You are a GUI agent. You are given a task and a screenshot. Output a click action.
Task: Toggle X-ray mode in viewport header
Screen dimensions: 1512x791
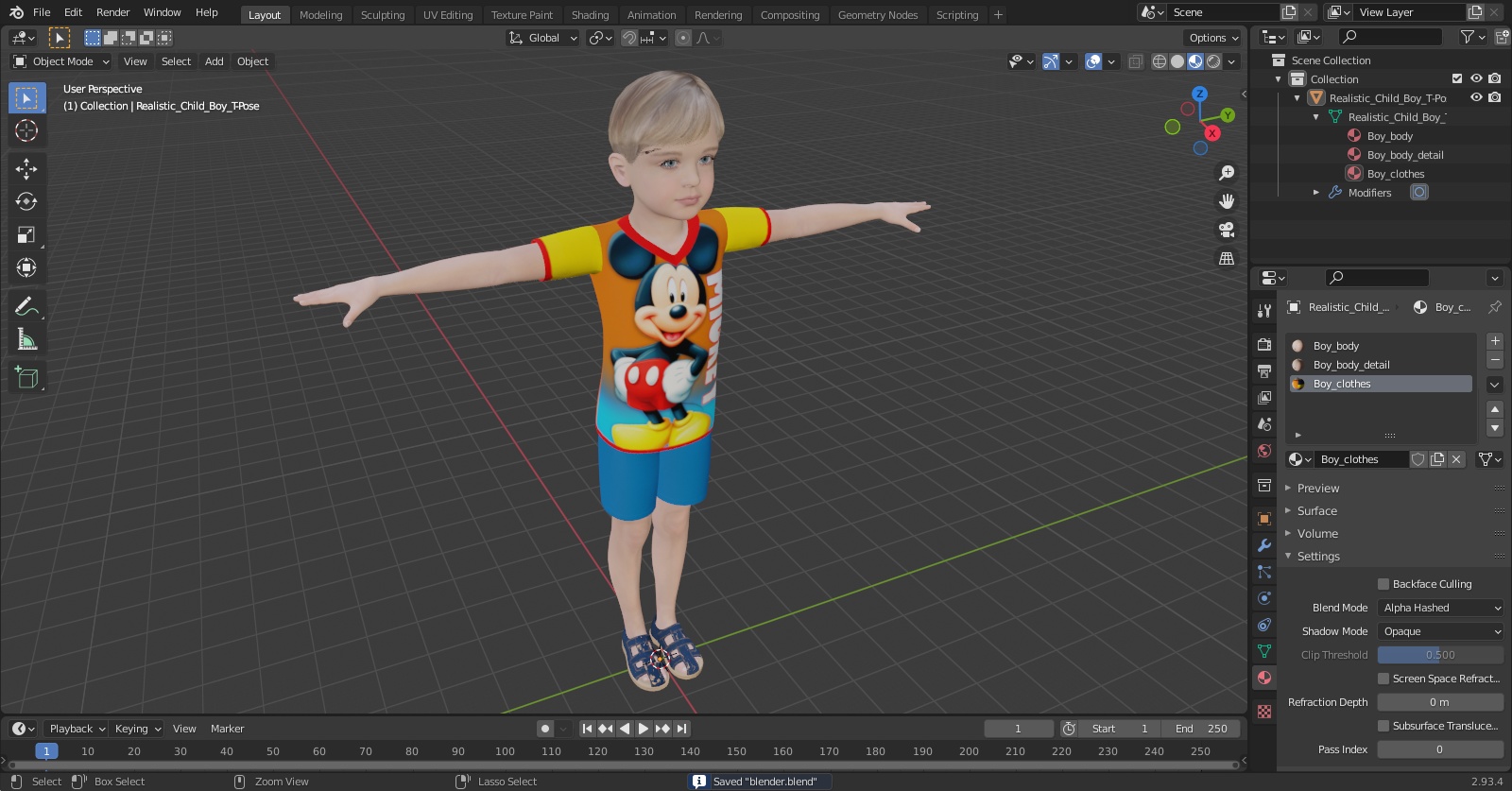point(1135,61)
